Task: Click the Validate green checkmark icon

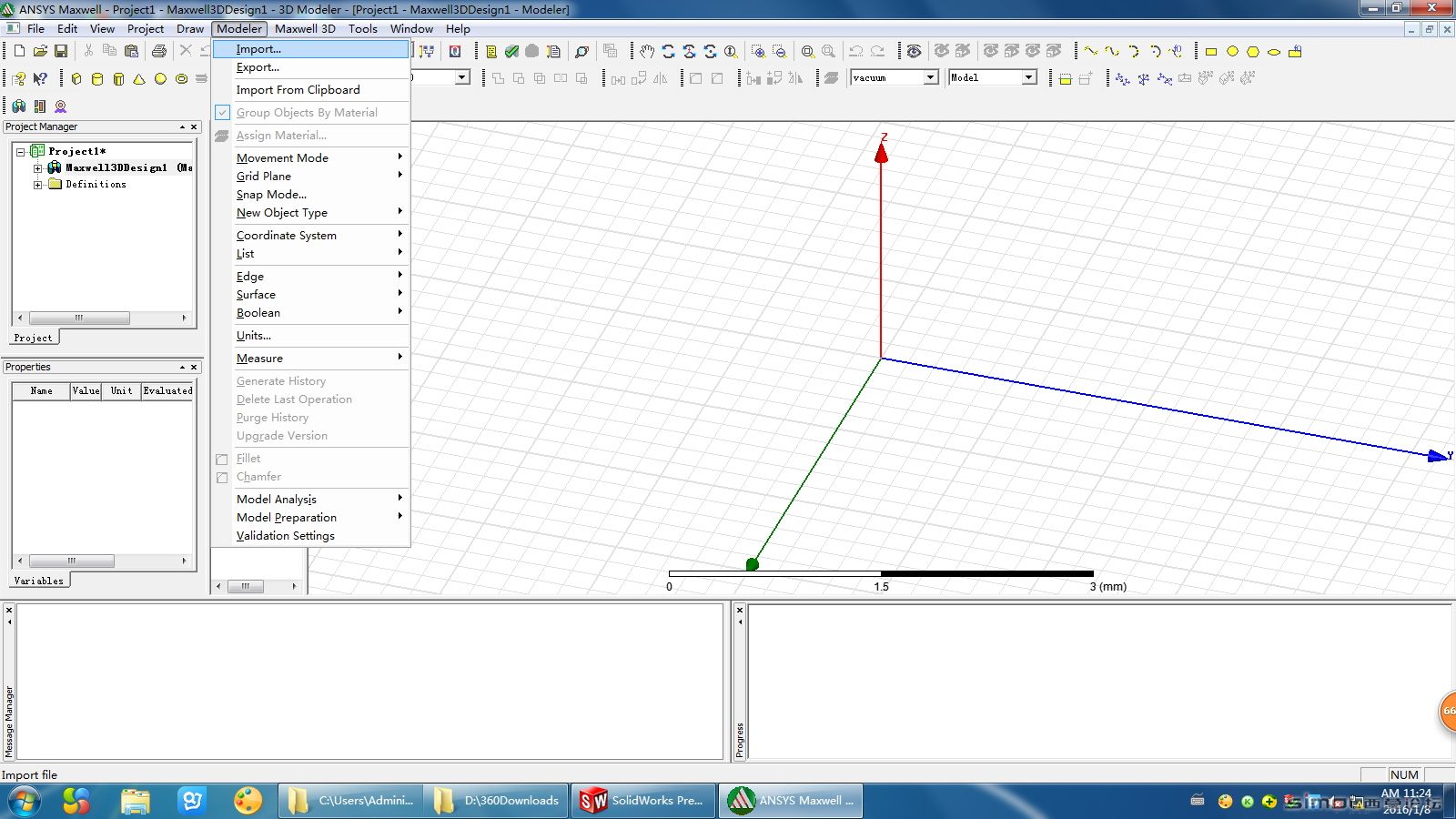Action: click(x=511, y=51)
